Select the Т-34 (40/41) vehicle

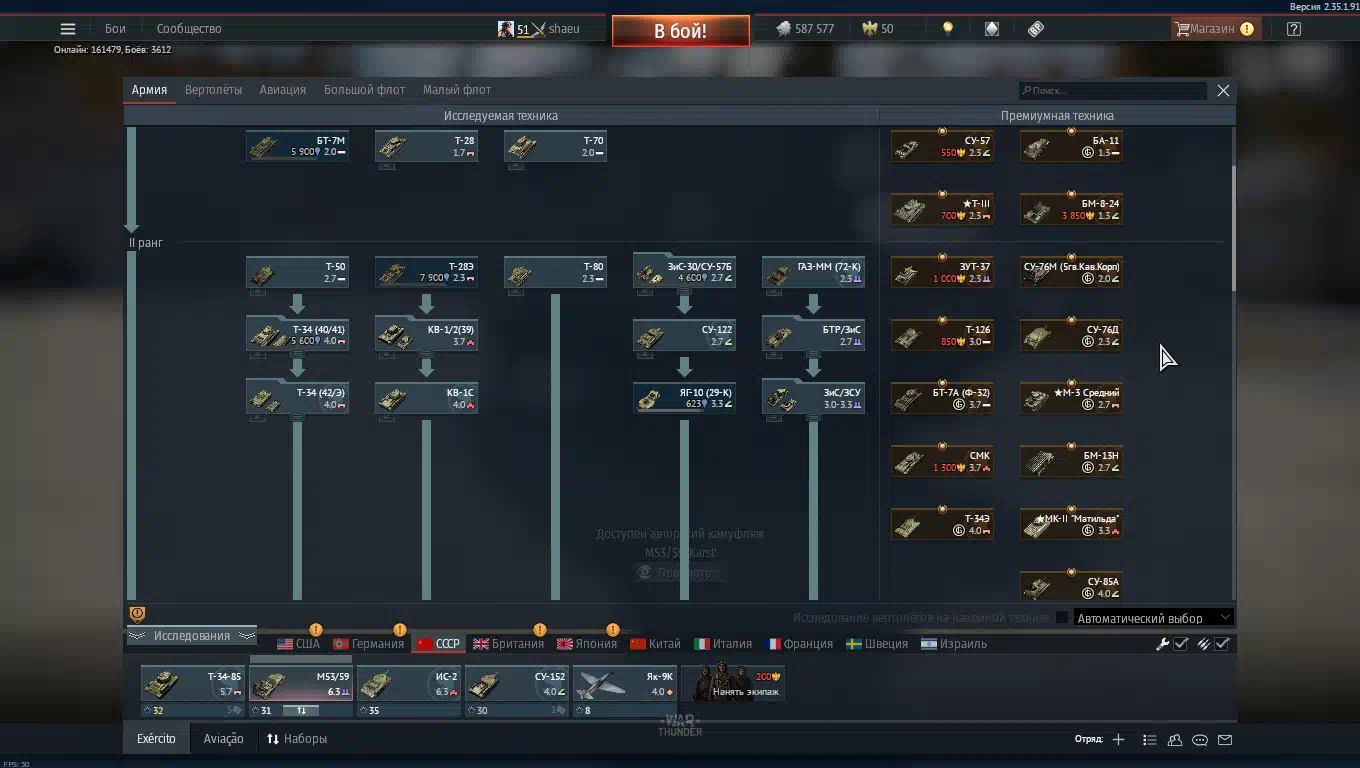click(297, 335)
